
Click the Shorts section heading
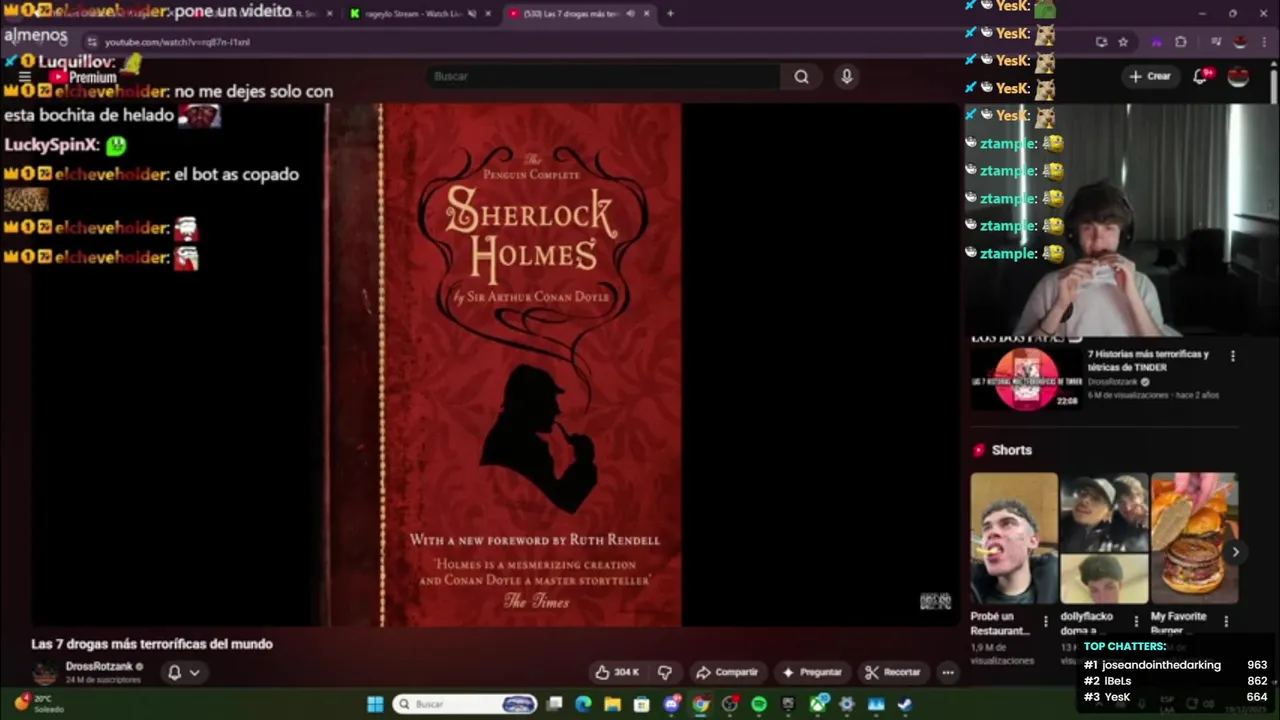coord(1011,450)
